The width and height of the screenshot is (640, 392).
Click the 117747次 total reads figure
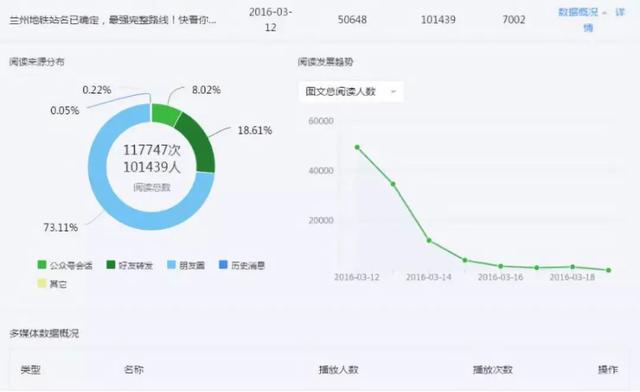[x=152, y=150]
